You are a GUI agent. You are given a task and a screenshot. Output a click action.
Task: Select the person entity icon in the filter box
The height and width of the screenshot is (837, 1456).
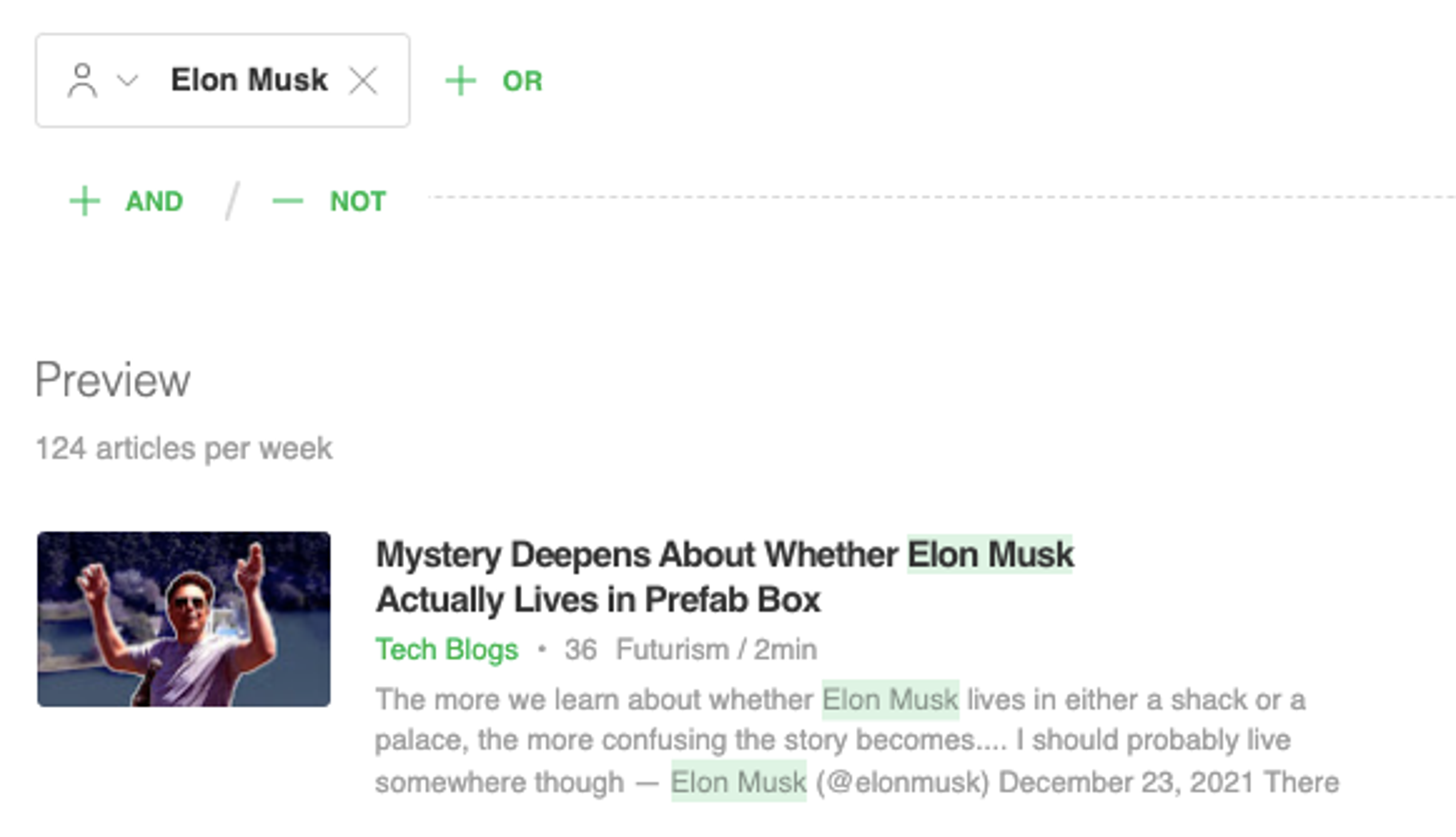tap(83, 81)
